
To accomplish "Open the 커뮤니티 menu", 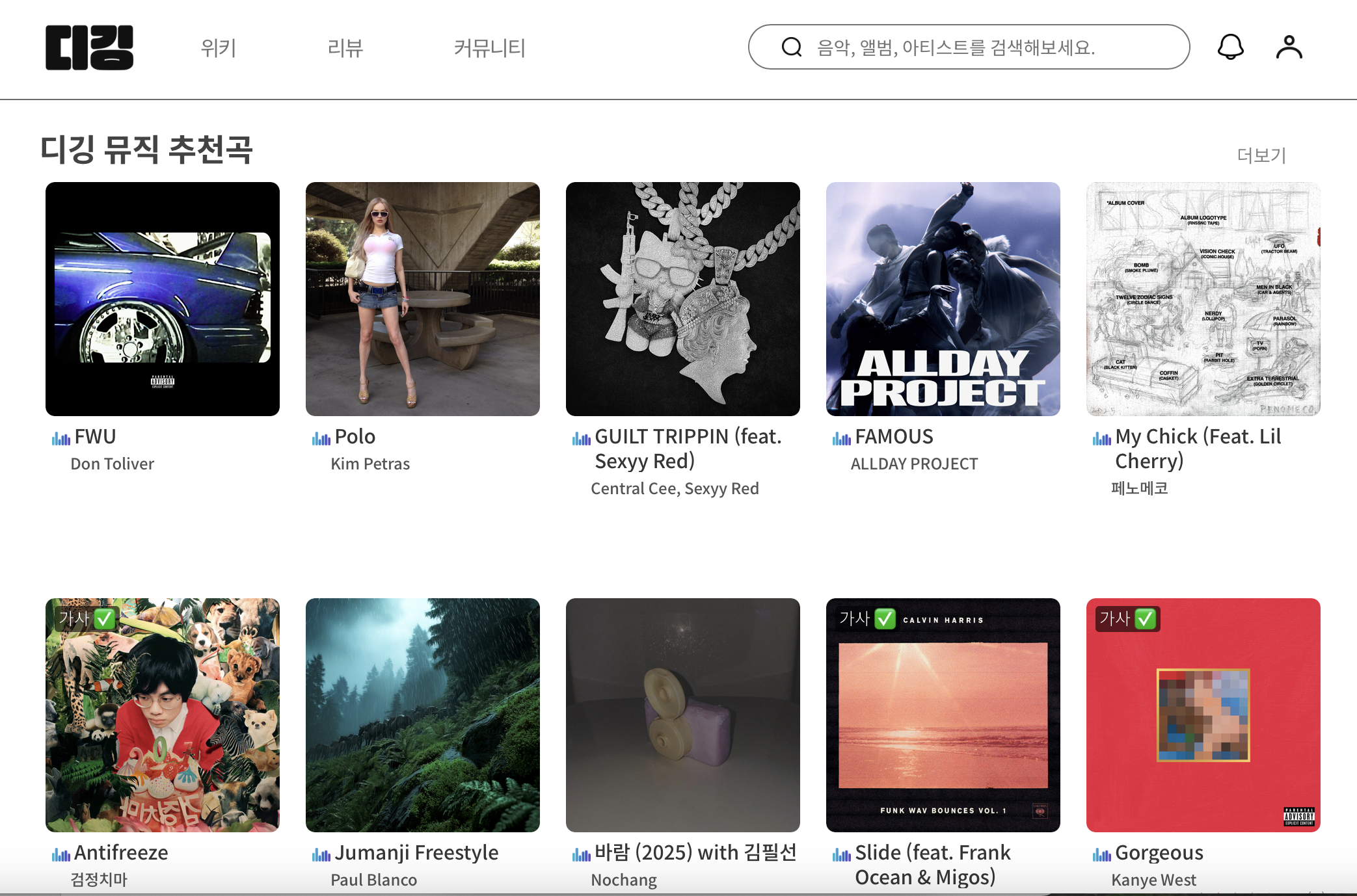I will [490, 47].
